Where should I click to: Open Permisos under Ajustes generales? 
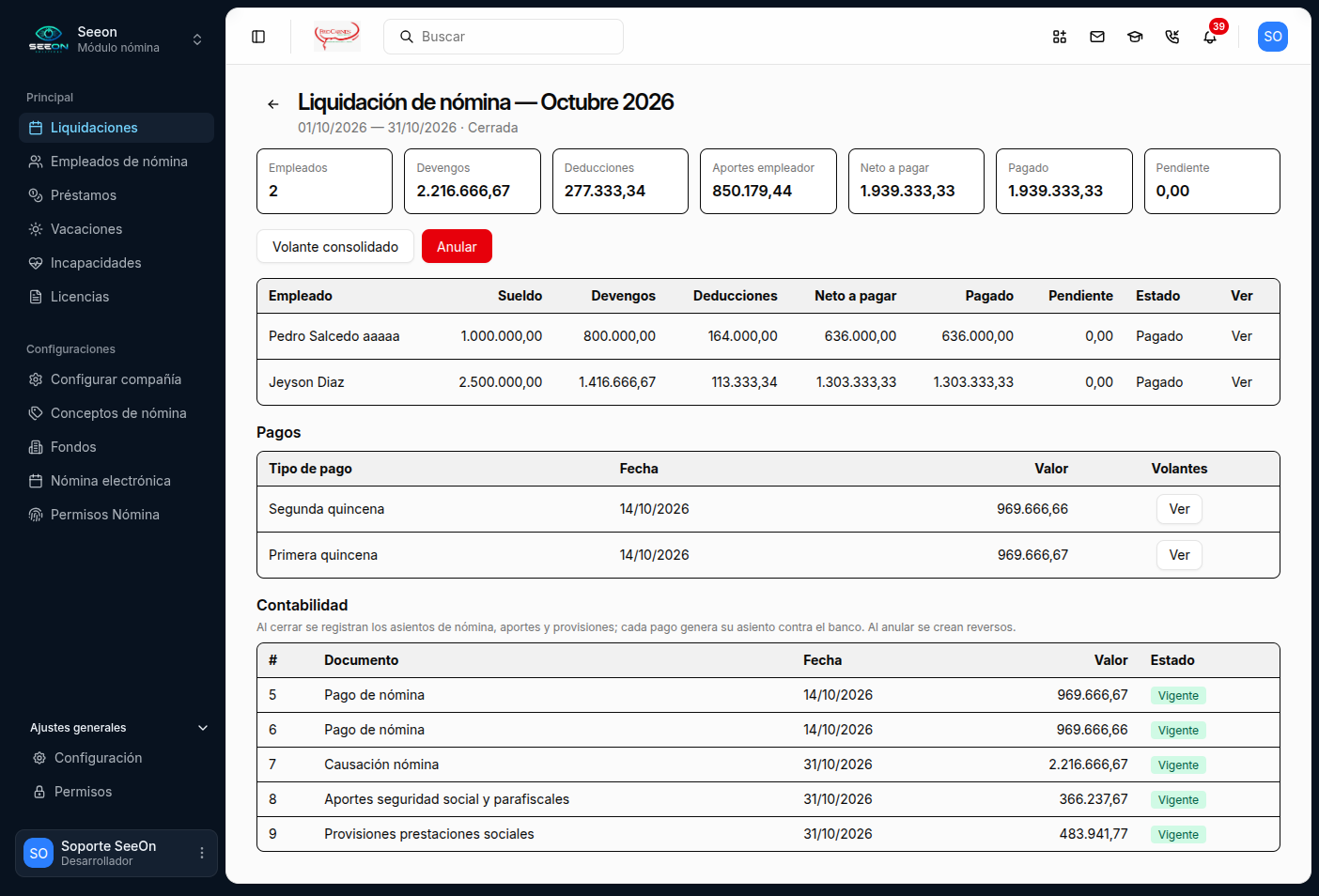(120, 792)
